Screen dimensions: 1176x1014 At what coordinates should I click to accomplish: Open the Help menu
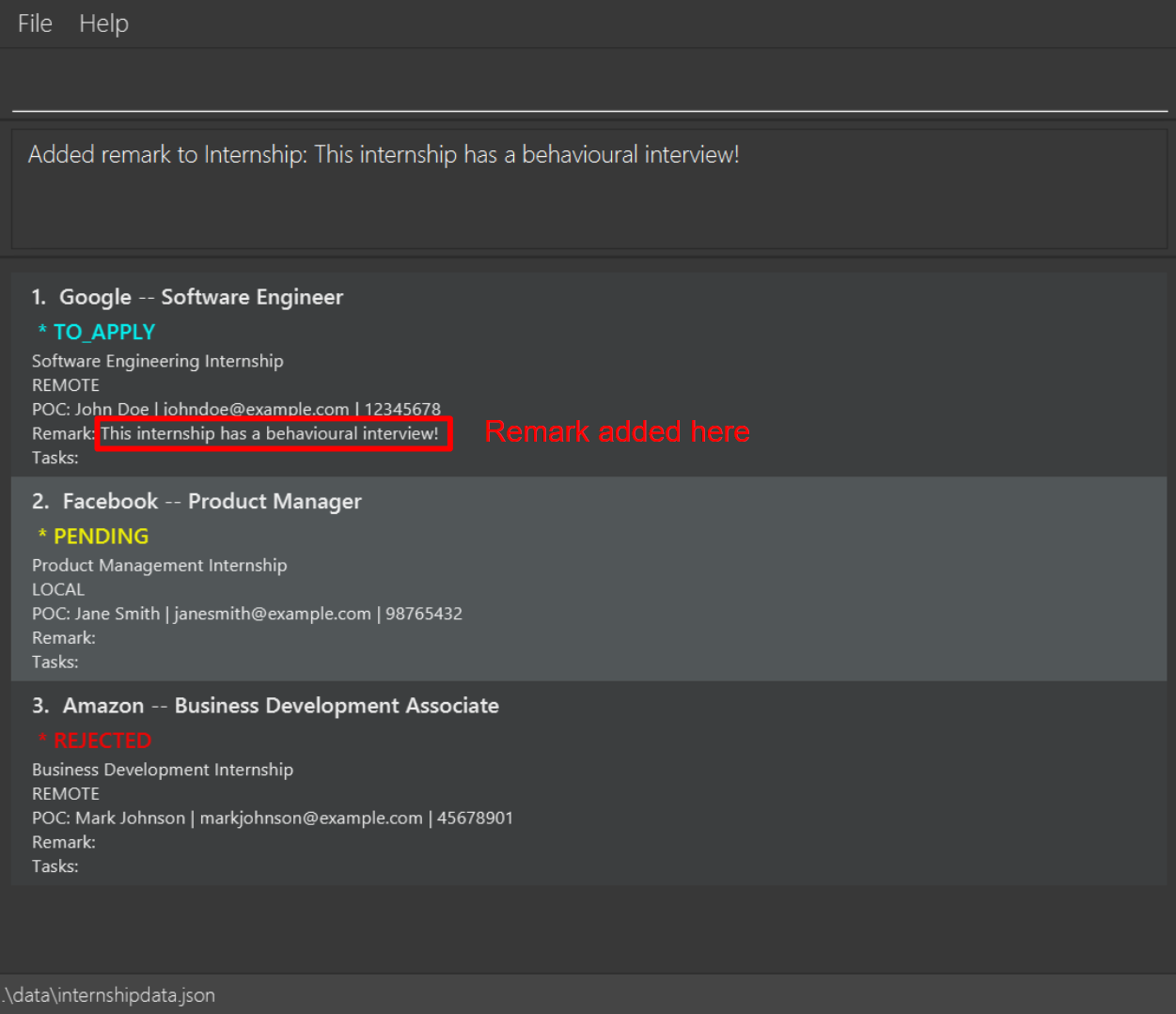[x=103, y=23]
